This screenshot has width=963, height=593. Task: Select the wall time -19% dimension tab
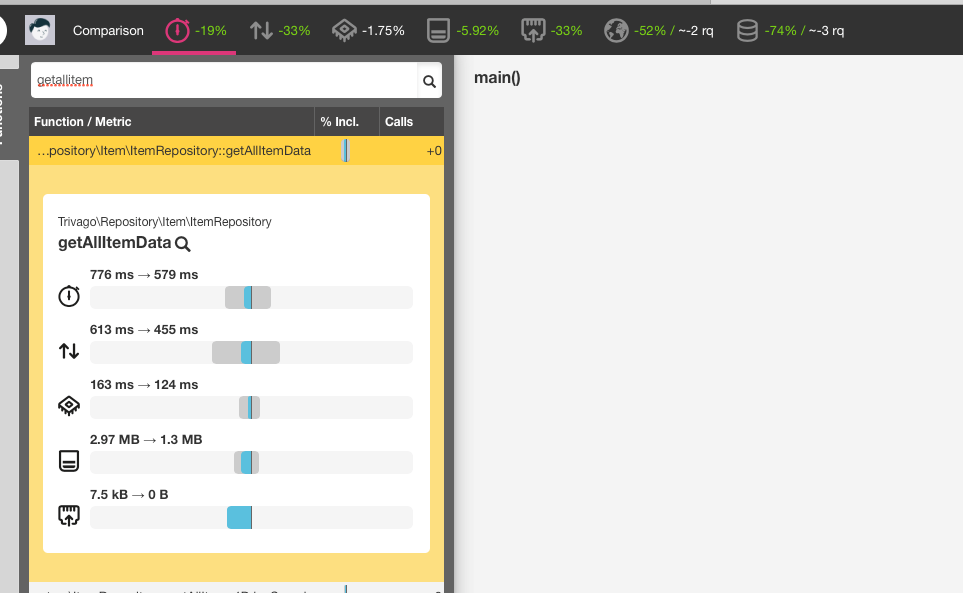tap(194, 30)
